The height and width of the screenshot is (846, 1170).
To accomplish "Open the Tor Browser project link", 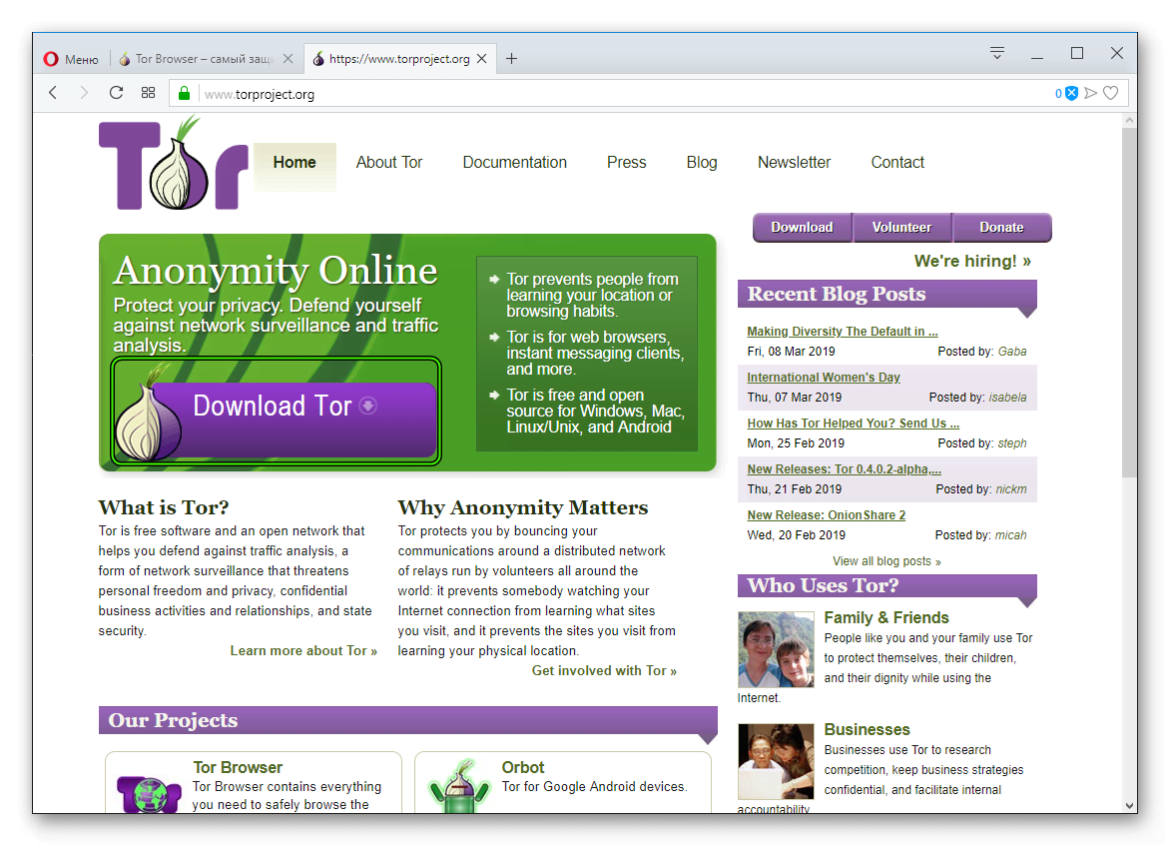I will (x=237, y=768).
